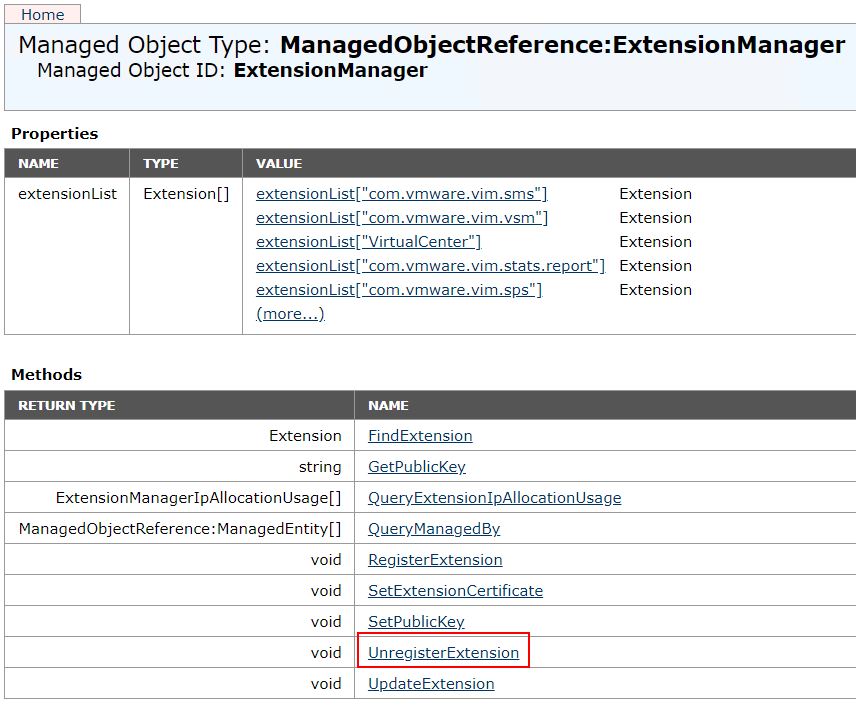
Task: Select extensionList "com.vmware.vim.sps" link
Action: tap(399, 290)
